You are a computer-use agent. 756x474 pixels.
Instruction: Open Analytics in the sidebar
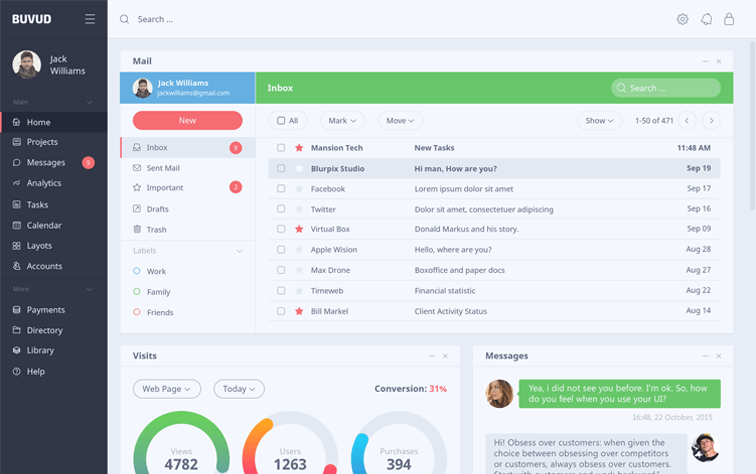[x=44, y=183]
